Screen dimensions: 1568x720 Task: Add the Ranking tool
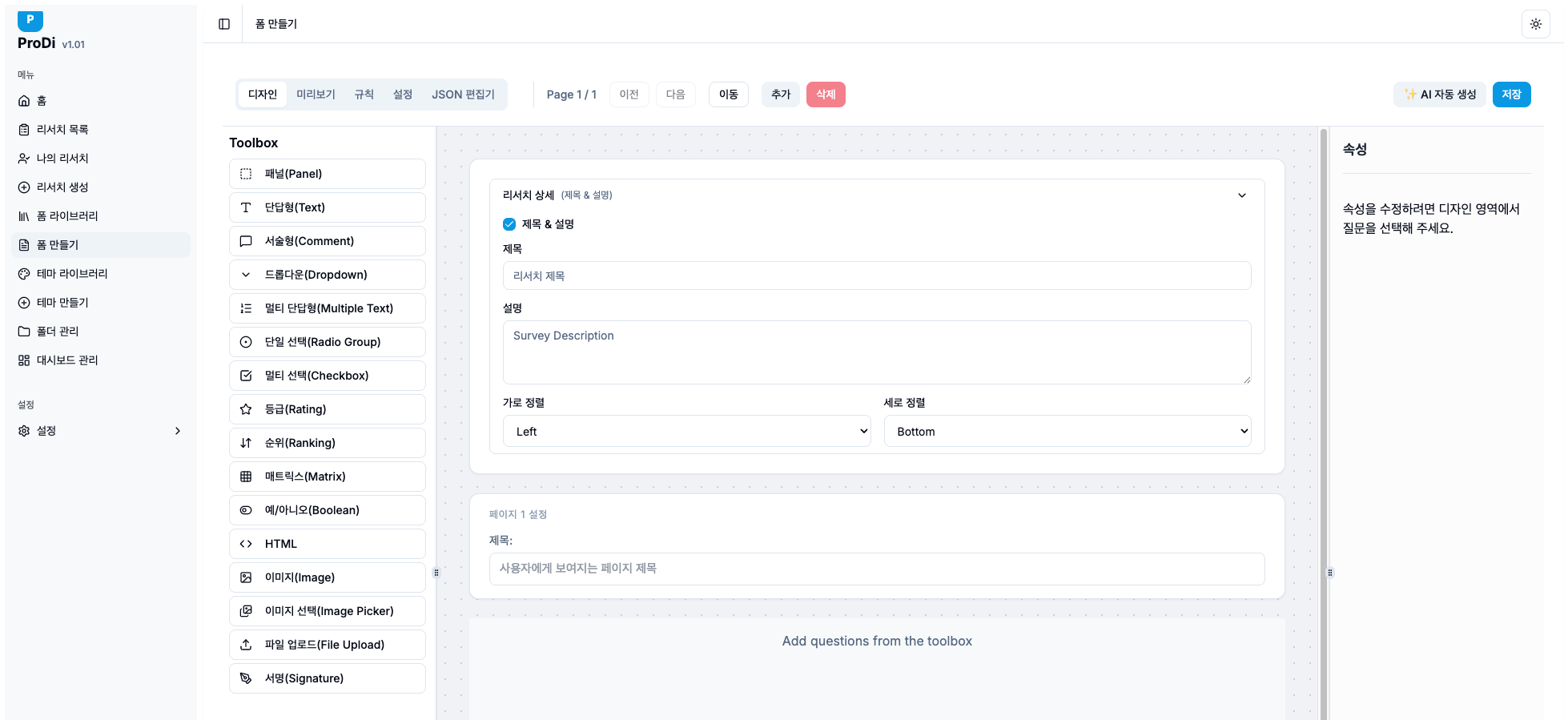click(x=327, y=443)
